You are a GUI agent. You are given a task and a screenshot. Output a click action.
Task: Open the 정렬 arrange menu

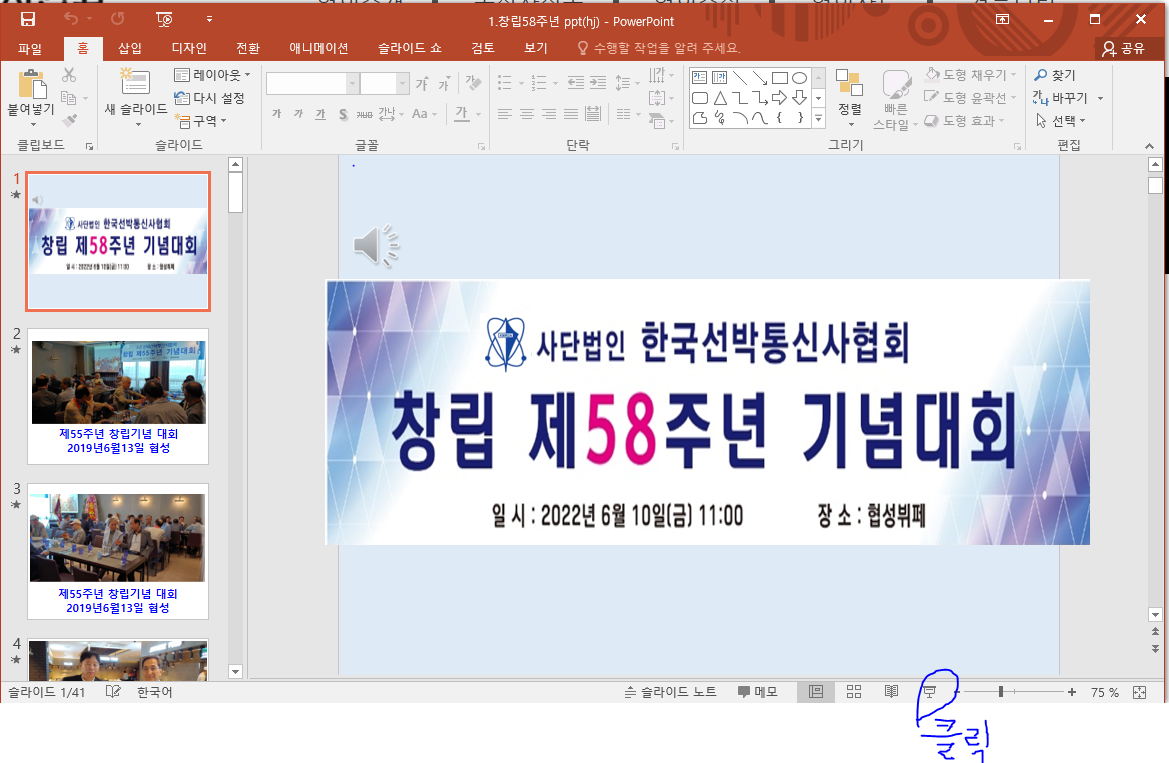850,97
